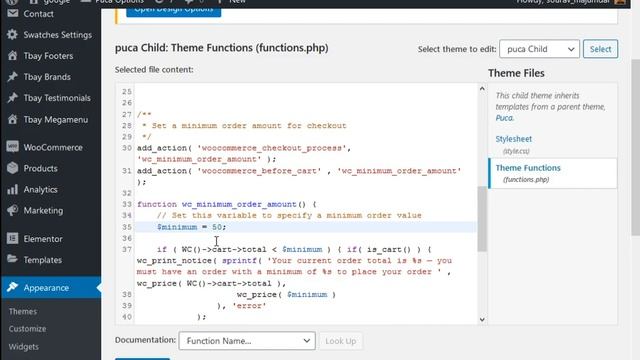
Task: Click the Contact envelope icon
Action: tap(13, 13)
